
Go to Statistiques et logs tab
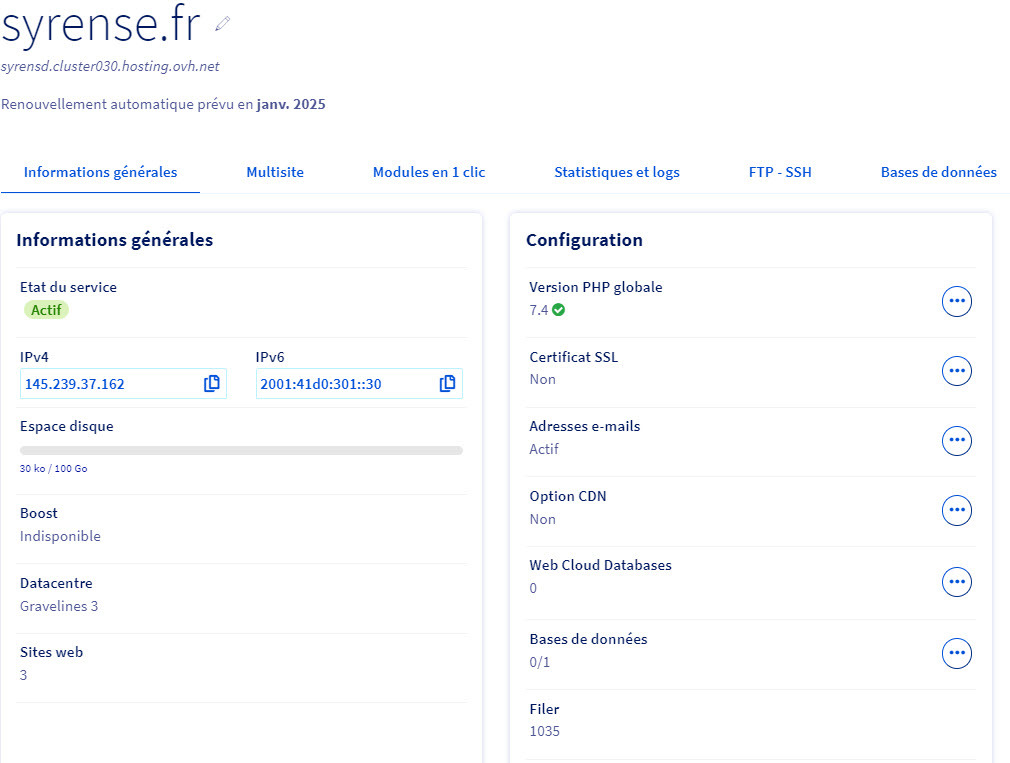(x=617, y=172)
